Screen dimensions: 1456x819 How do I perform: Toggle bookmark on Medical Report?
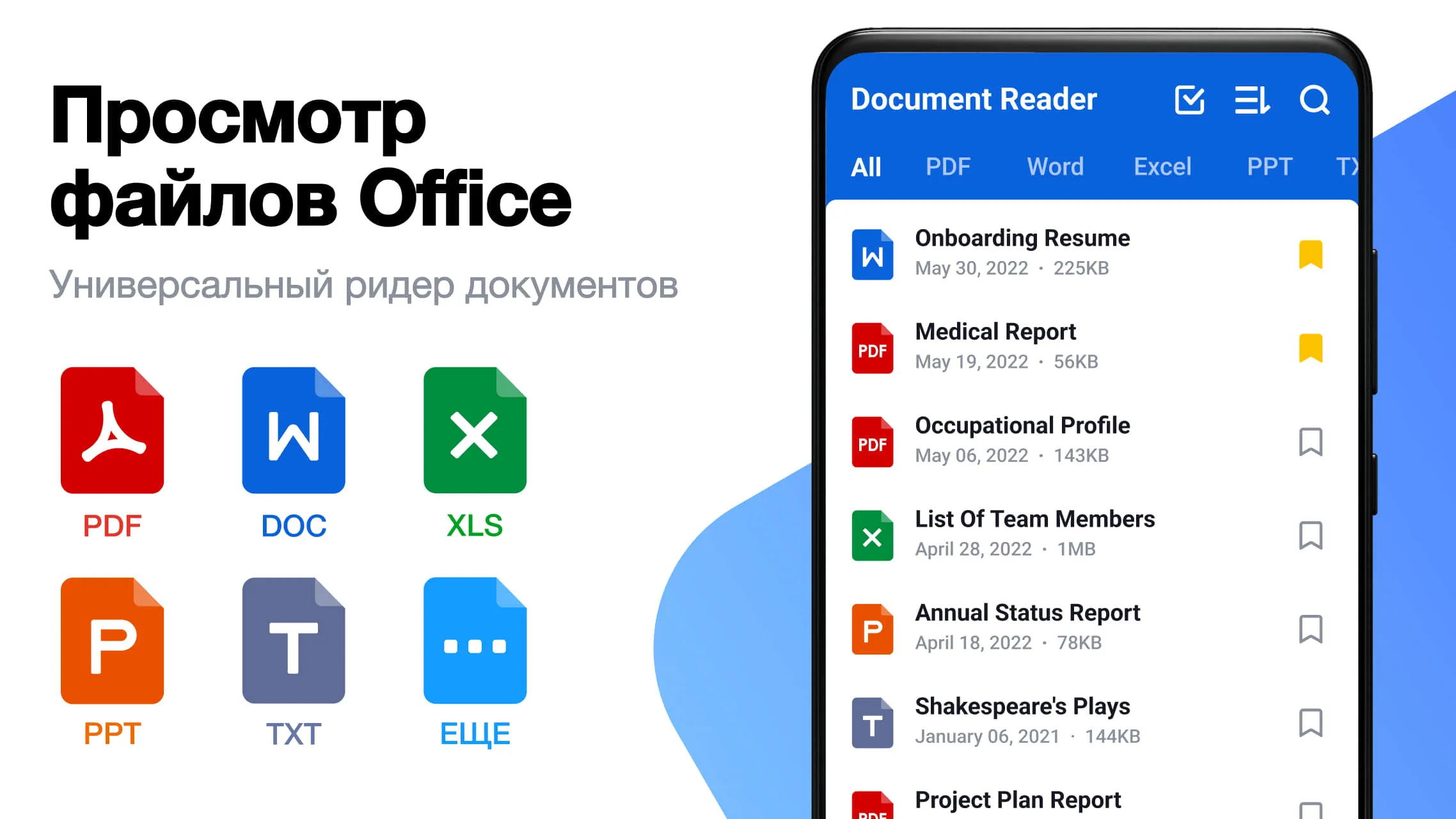click(x=1311, y=348)
